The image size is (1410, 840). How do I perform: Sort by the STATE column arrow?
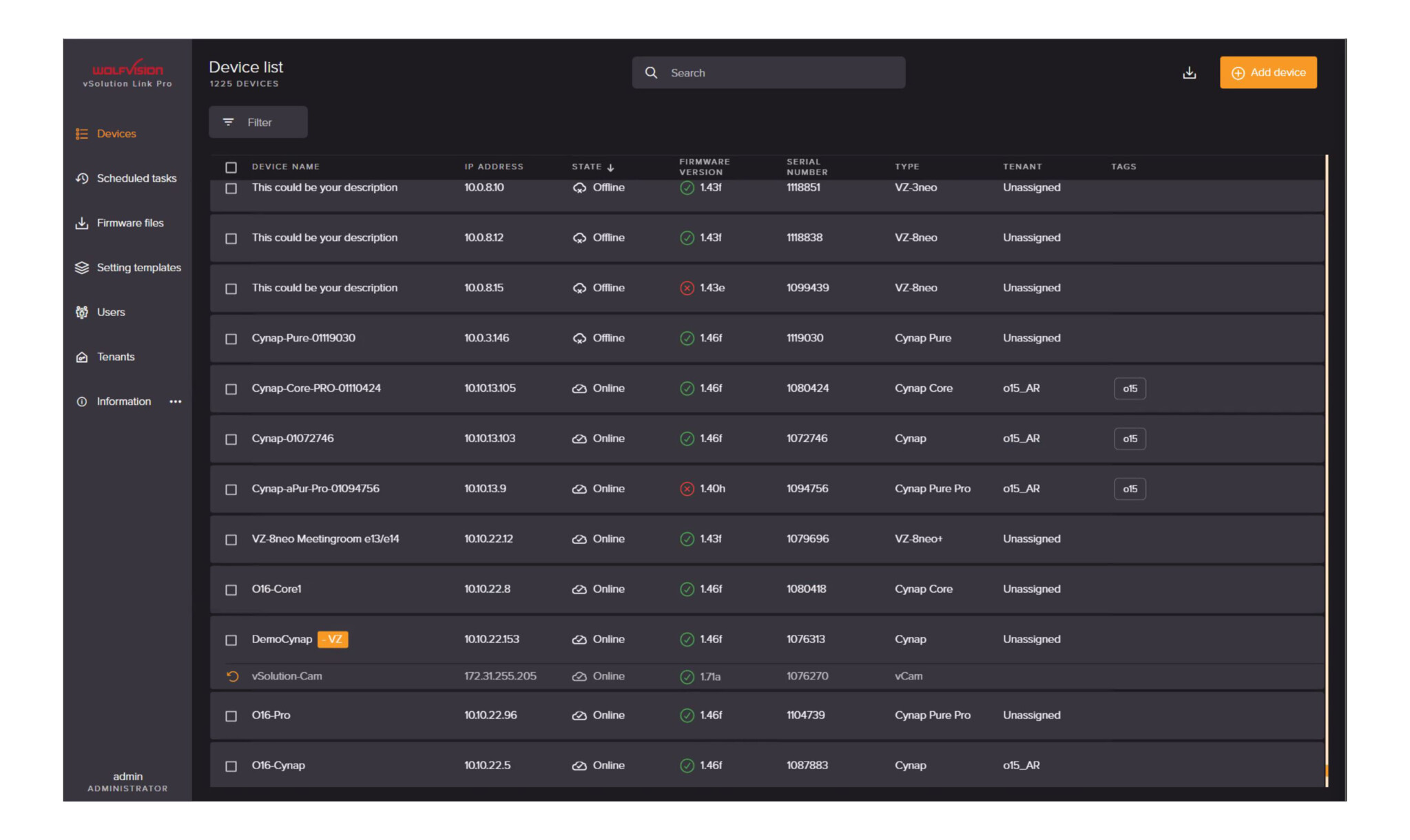pyautogui.click(x=611, y=167)
